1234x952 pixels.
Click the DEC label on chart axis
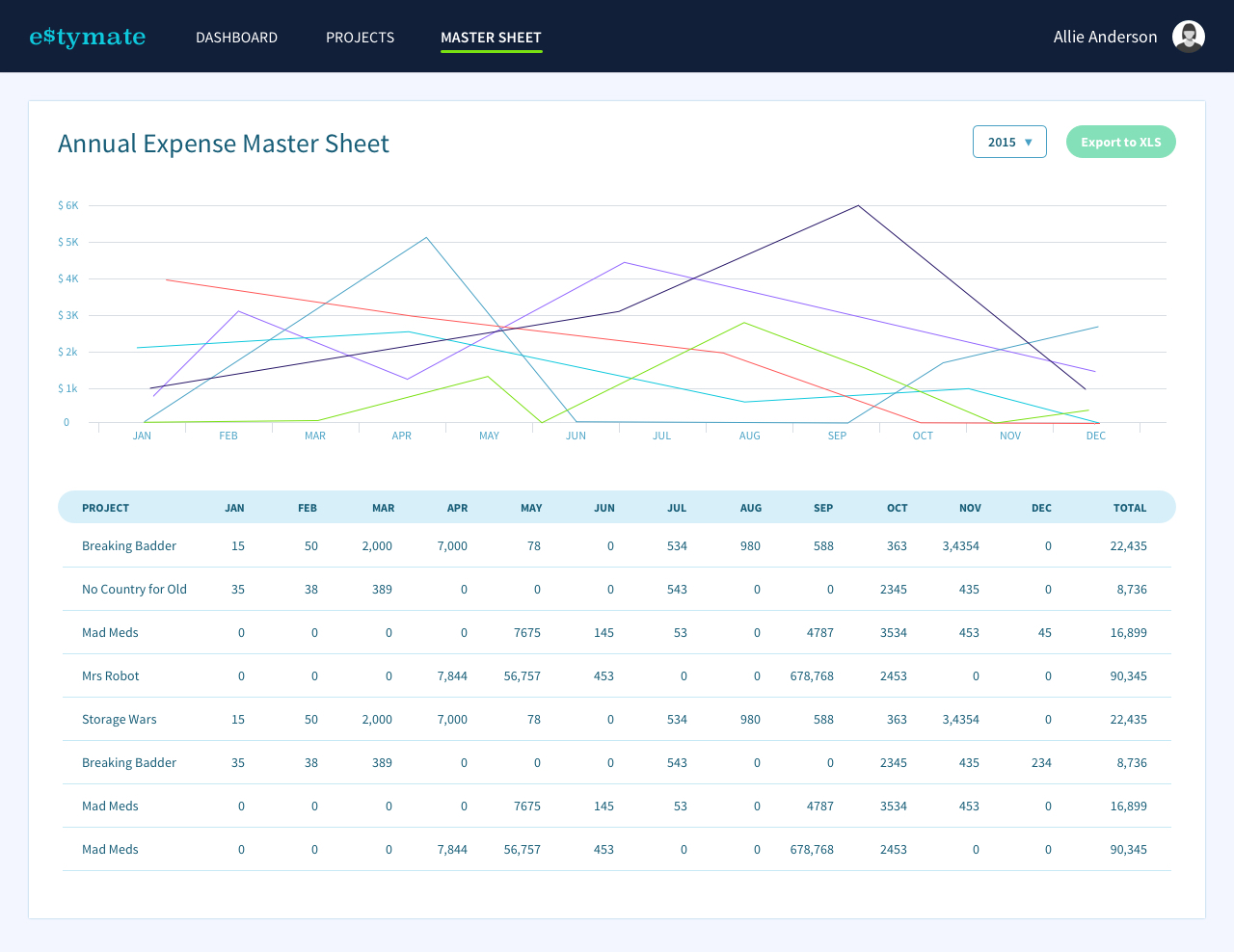pyautogui.click(x=1095, y=436)
